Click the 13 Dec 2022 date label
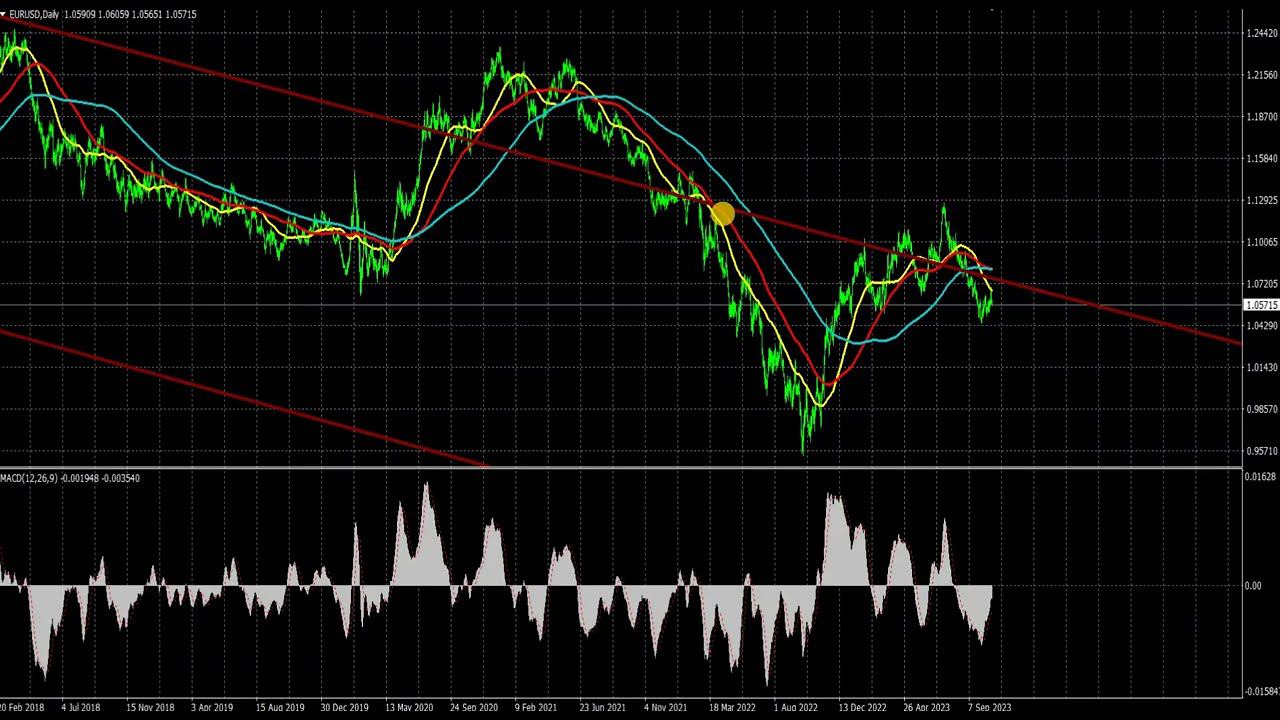 point(862,708)
